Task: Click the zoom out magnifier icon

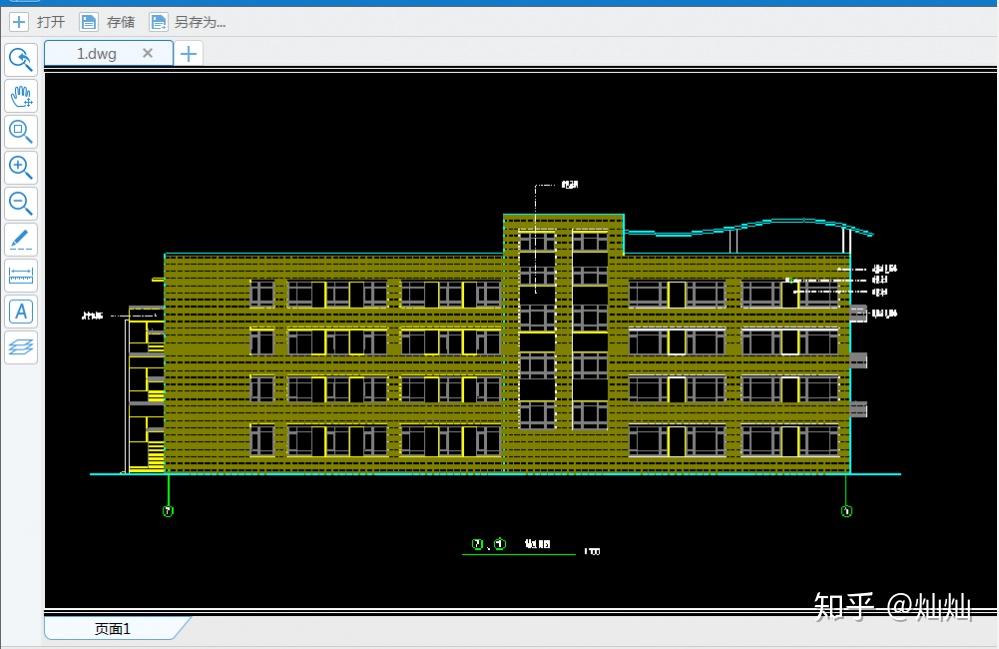Action: point(21,204)
